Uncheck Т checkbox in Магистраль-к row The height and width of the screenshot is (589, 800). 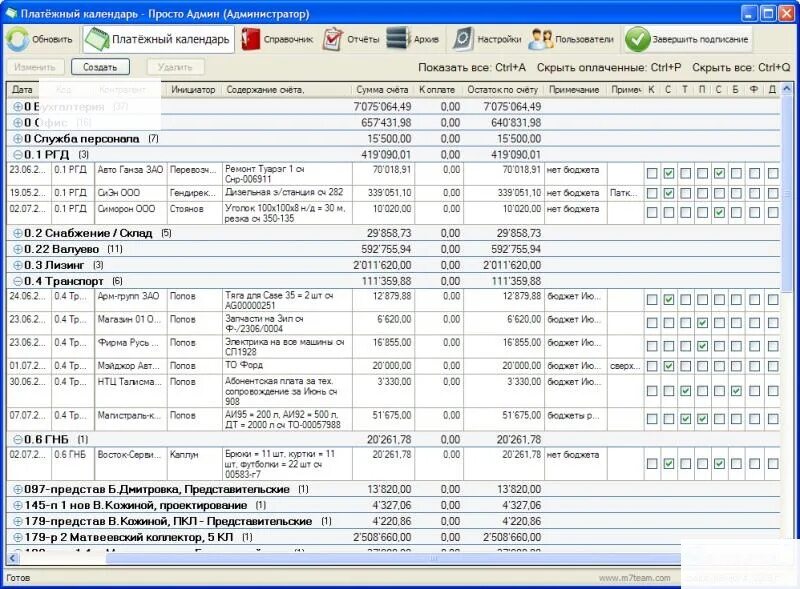686,419
